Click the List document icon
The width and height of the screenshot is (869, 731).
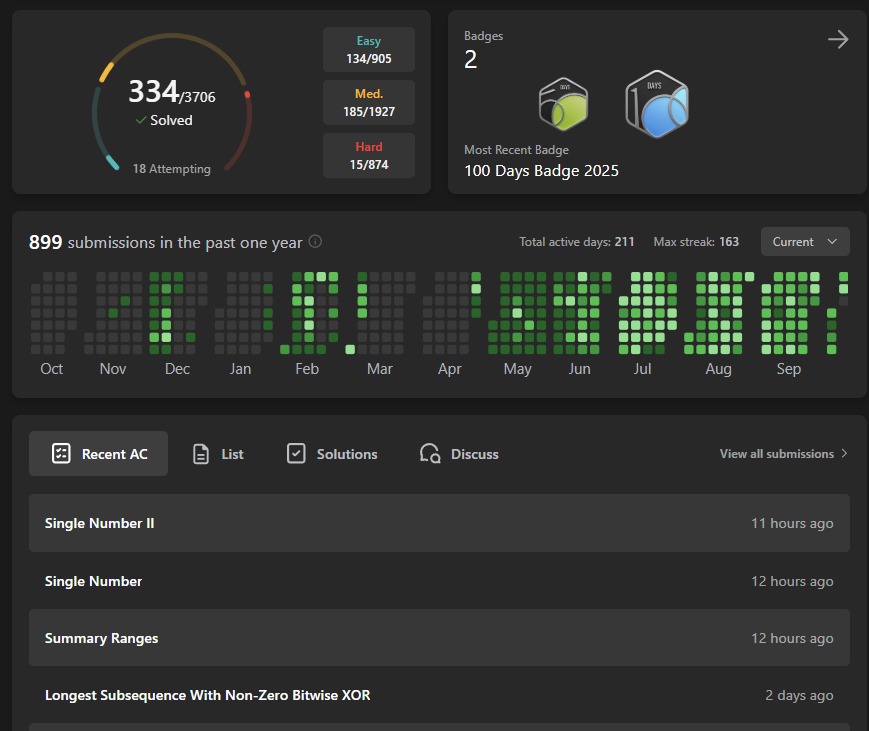(x=201, y=454)
